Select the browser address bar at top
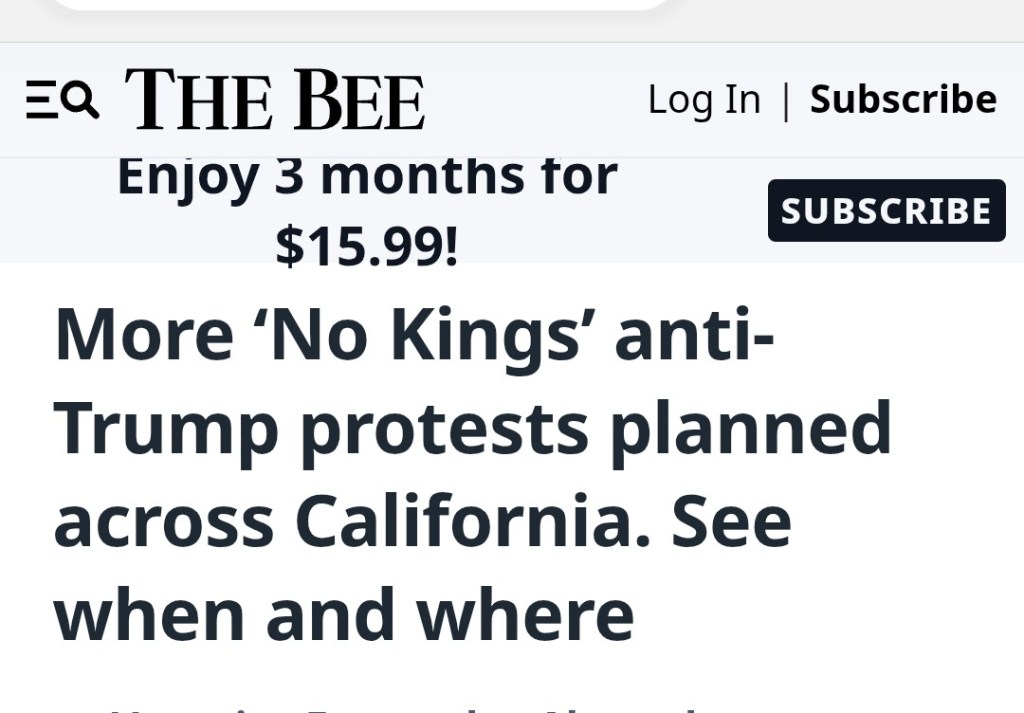Viewport: 1024px width, 713px height. [360, 4]
